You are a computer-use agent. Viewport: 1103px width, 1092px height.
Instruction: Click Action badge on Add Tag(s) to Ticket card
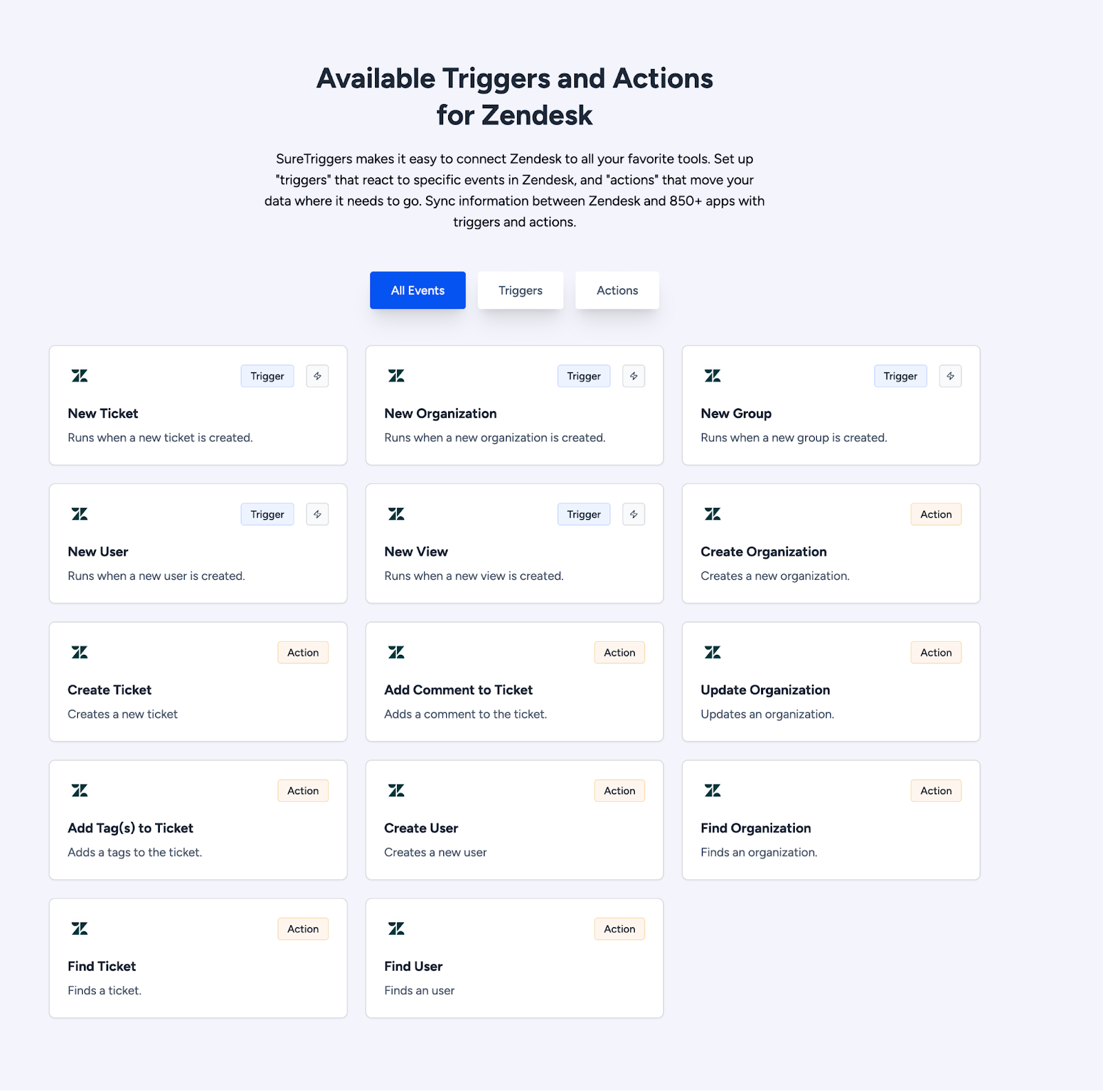click(303, 791)
